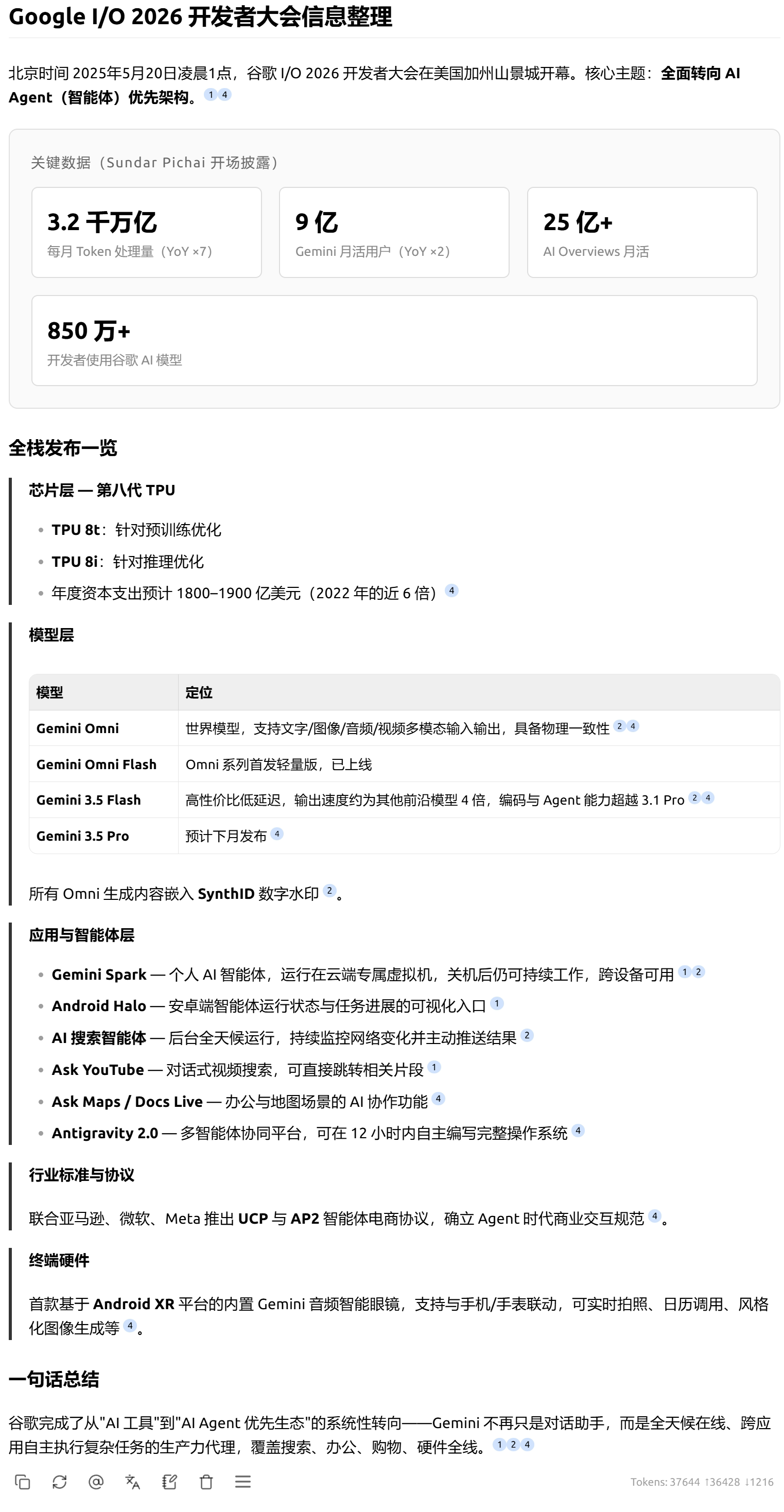Click the 850 万+ 开发者 stat card

[394, 340]
